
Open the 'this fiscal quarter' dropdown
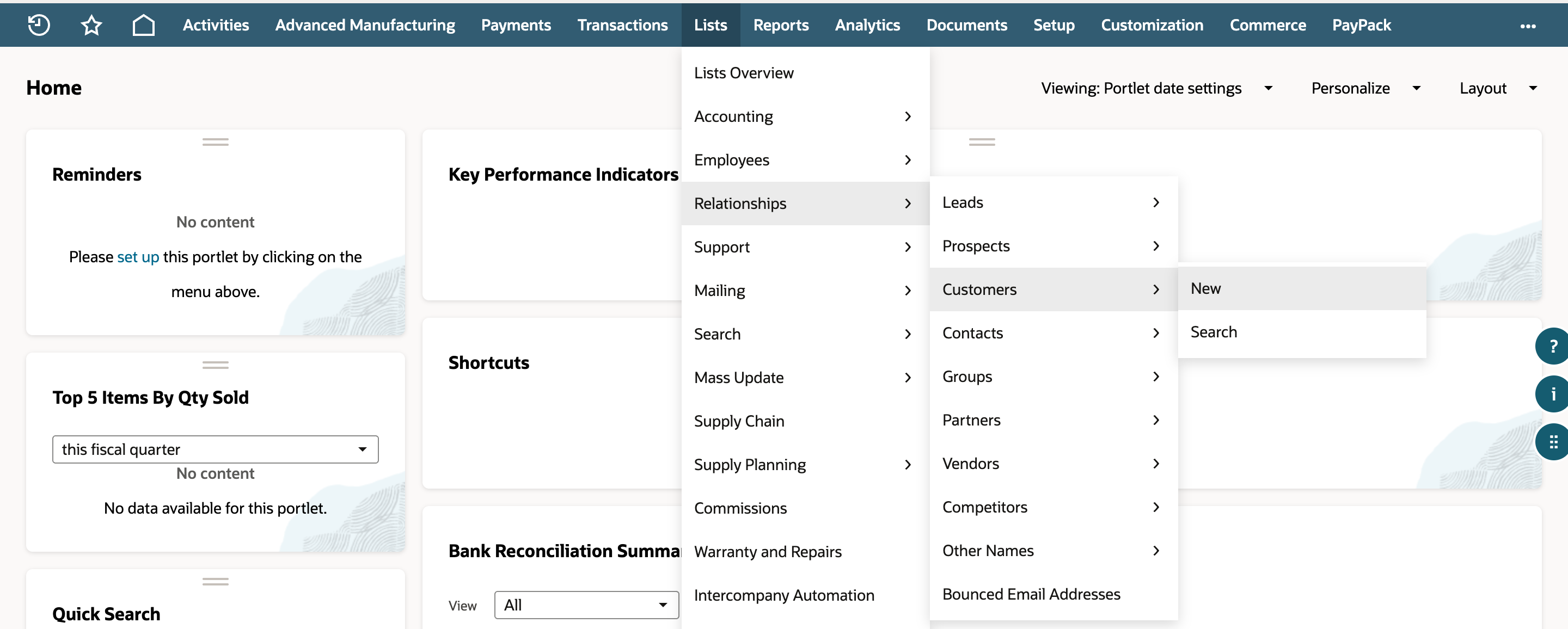216,449
